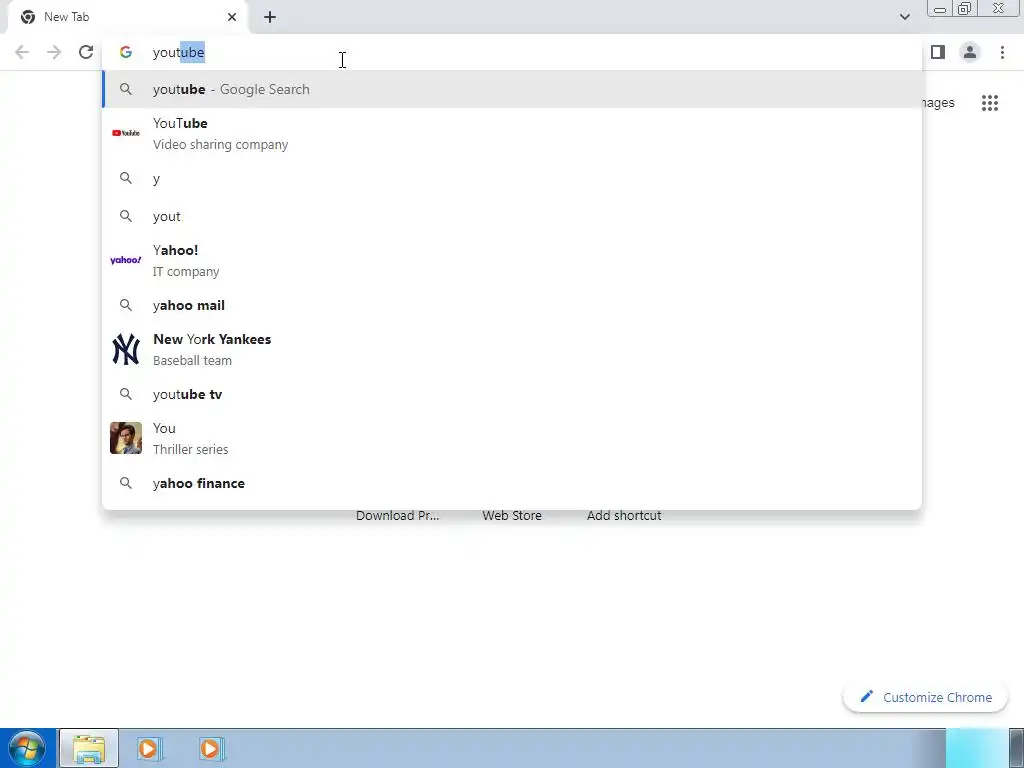Click the browser forward arrow
The height and width of the screenshot is (768, 1024).
tap(54, 52)
